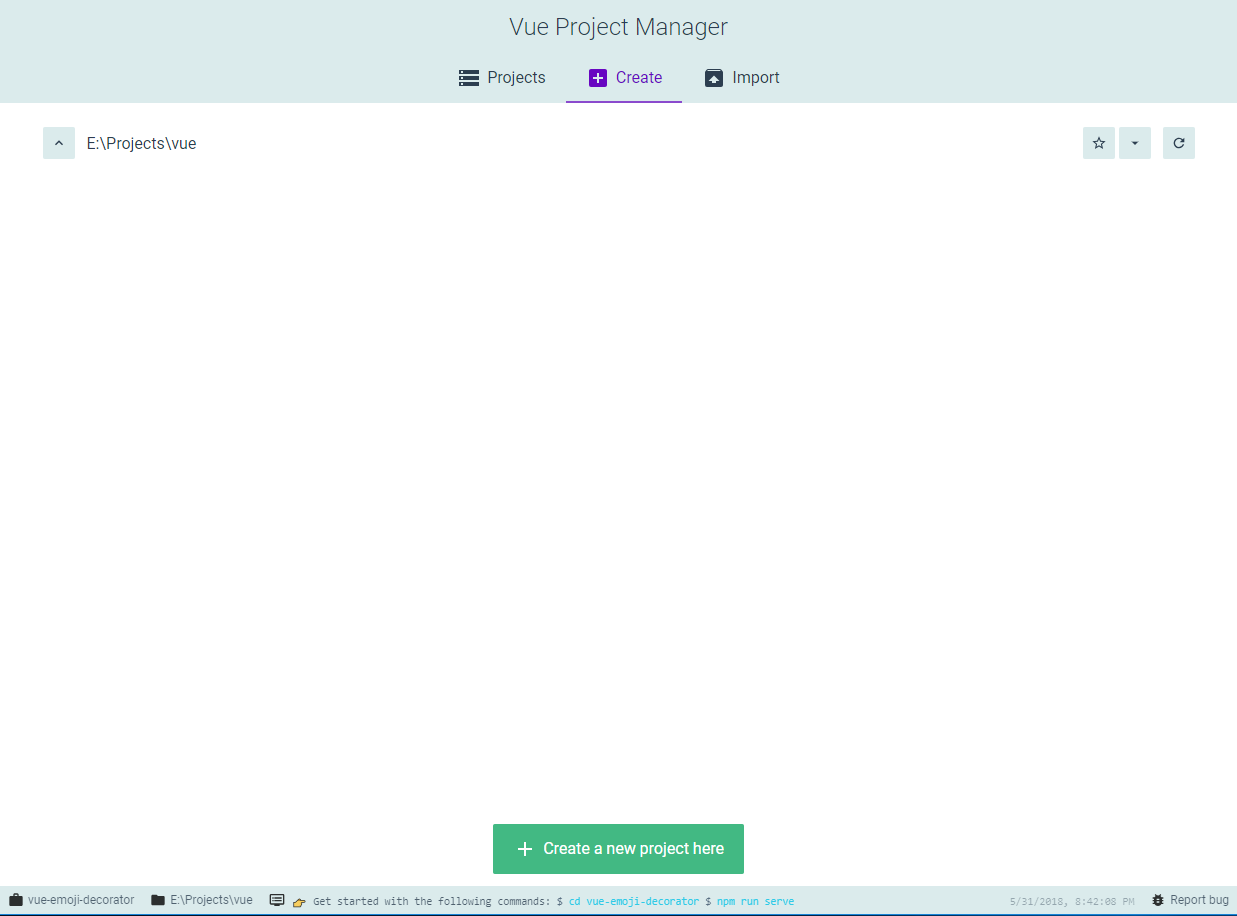Open the logs console icon
The width and height of the screenshot is (1237, 916).
point(277,899)
